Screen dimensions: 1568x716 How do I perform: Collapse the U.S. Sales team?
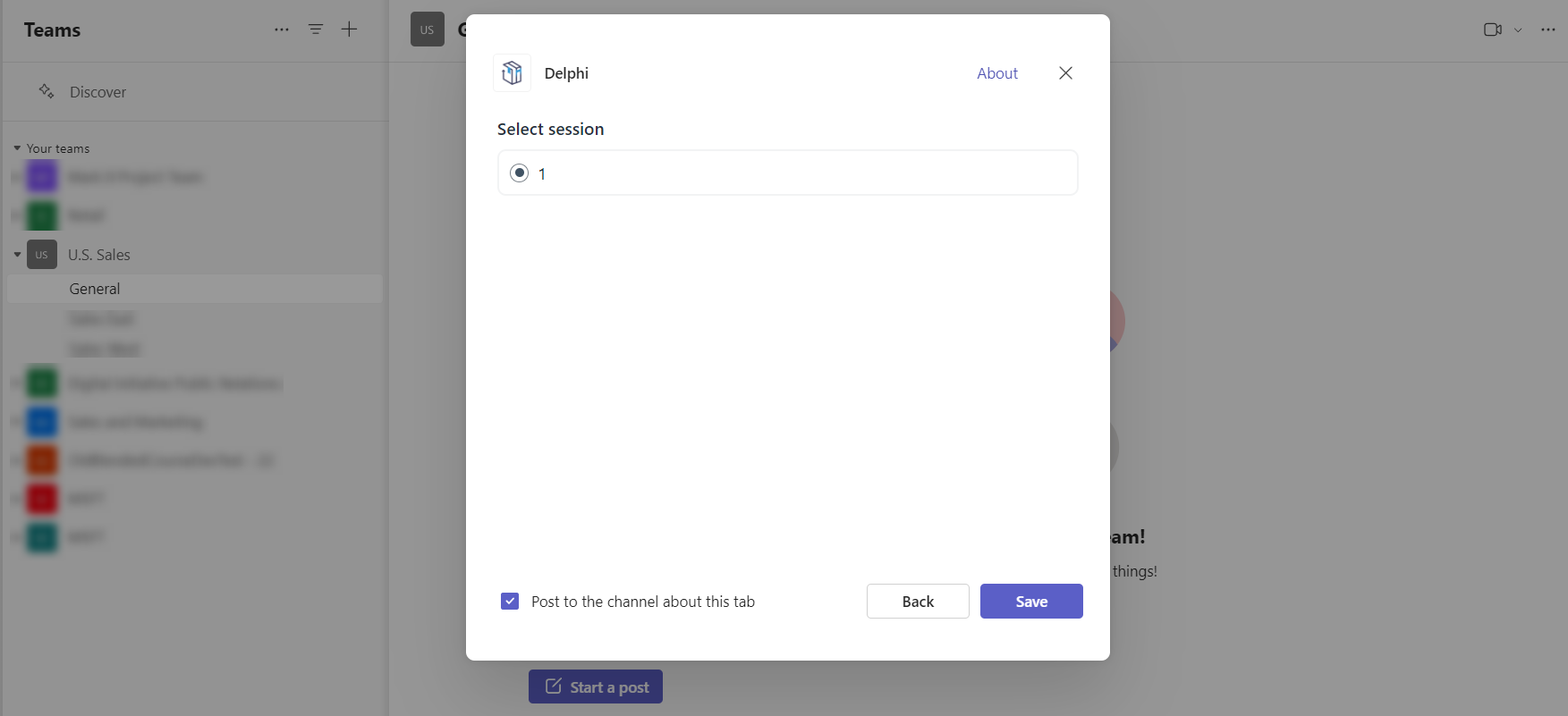pos(16,254)
